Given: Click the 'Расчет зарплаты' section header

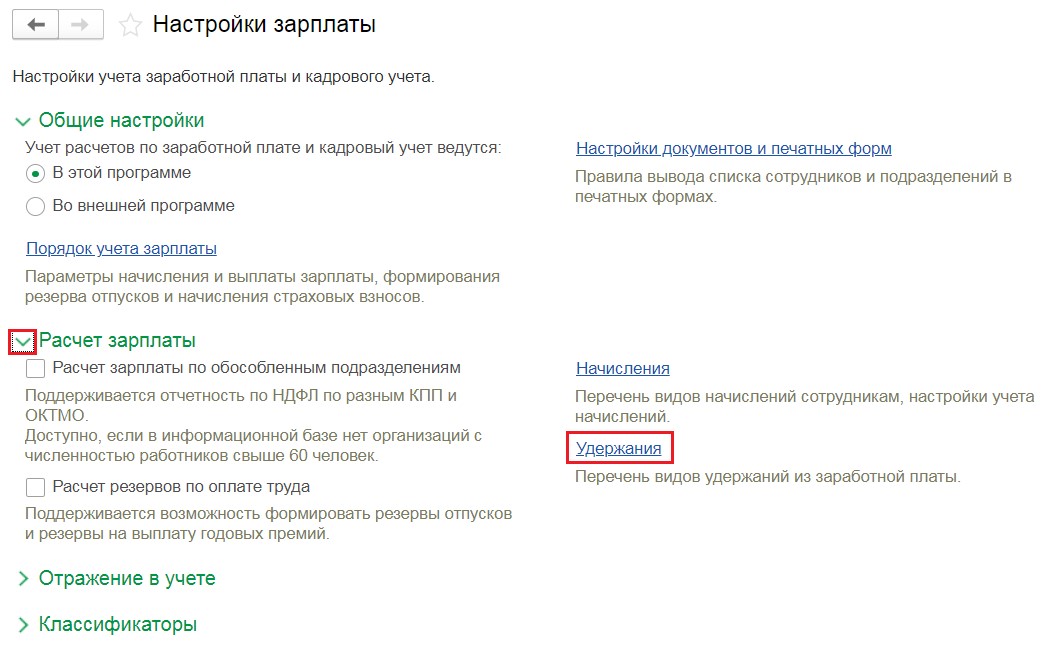Looking at the screenshot, I should coord(117,341).
